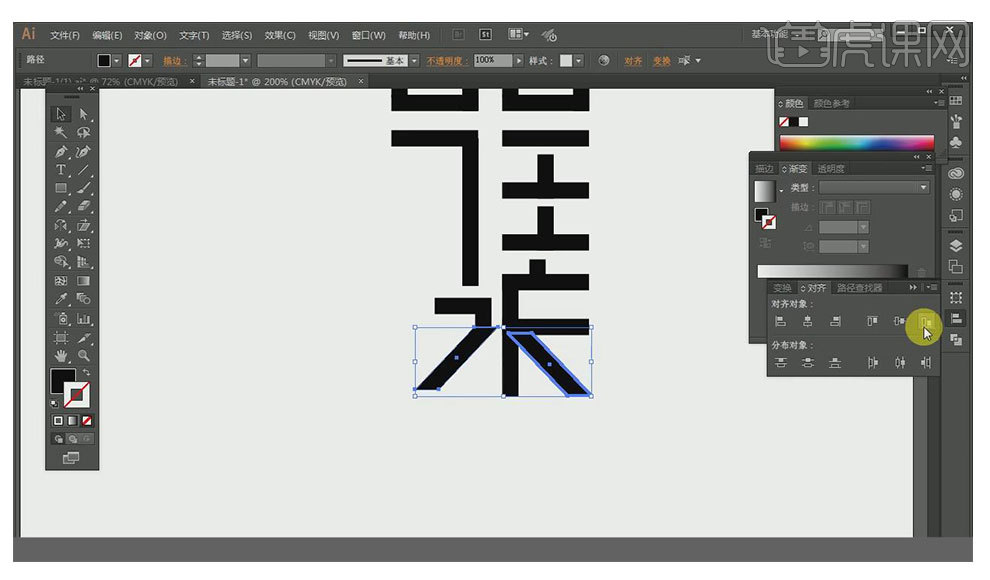Click horizontal align left icon
The width and height of the screenshot is (990, 580).
click(780, 321)
